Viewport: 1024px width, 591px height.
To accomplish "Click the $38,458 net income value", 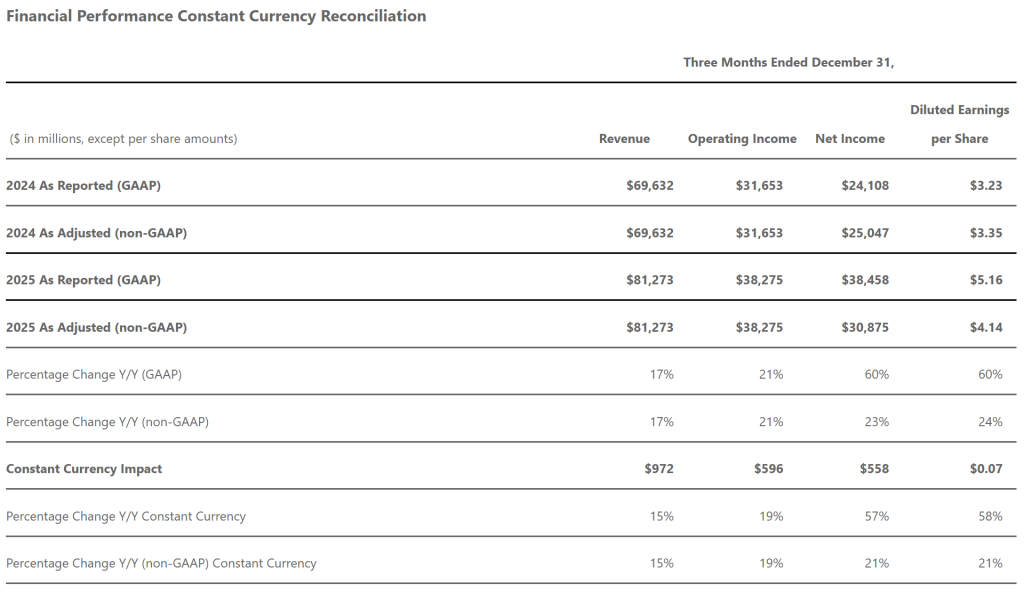I will (865, 280).
